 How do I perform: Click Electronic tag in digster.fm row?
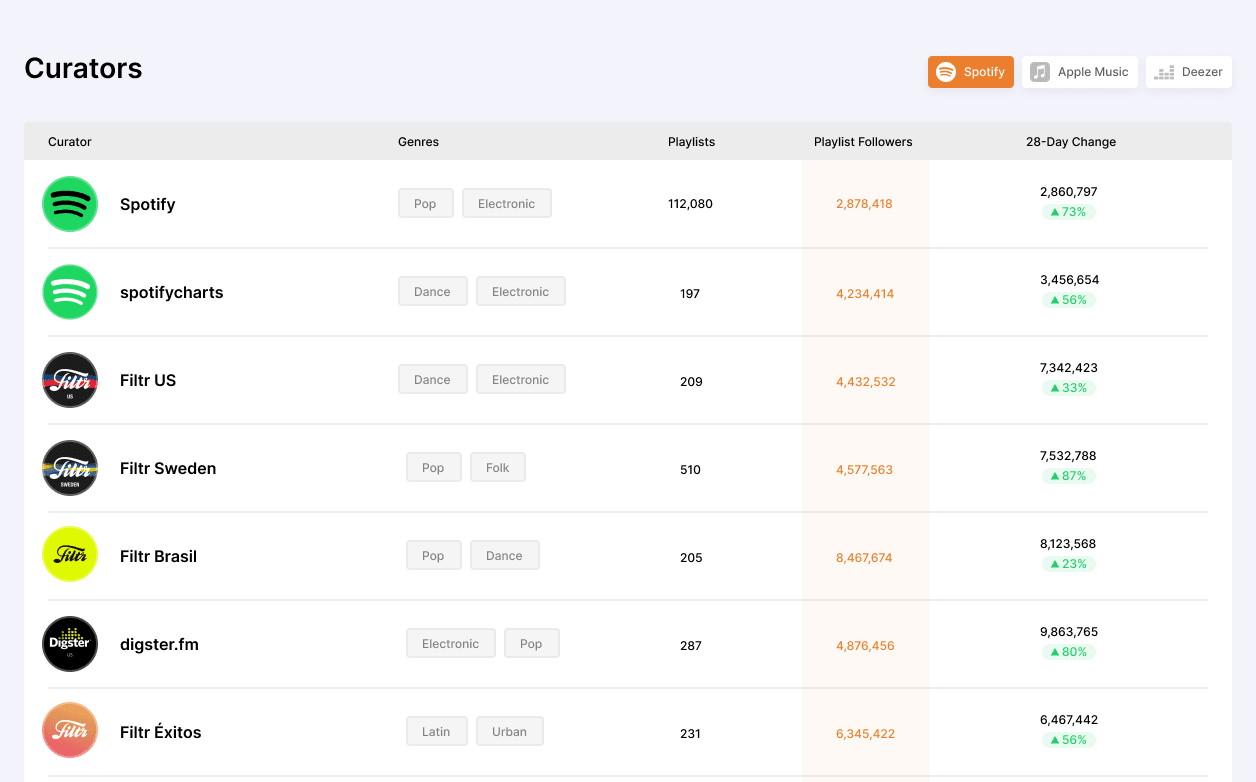pos(451,644)
